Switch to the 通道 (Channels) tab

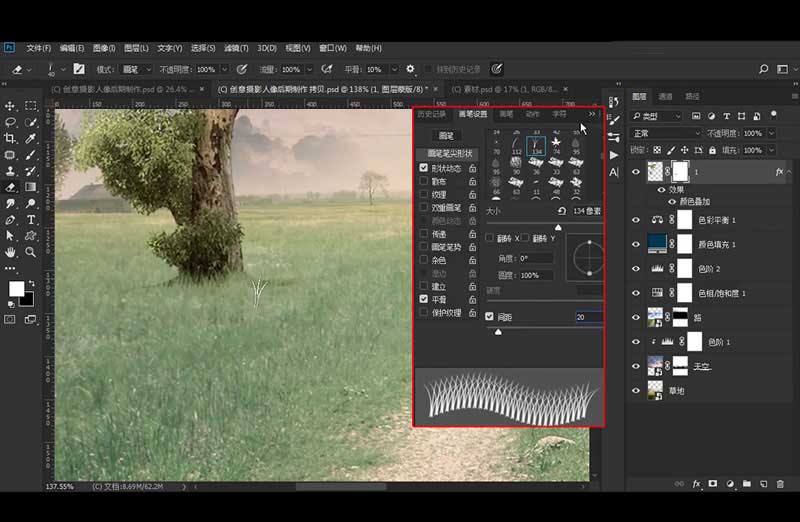coord(665,97)
